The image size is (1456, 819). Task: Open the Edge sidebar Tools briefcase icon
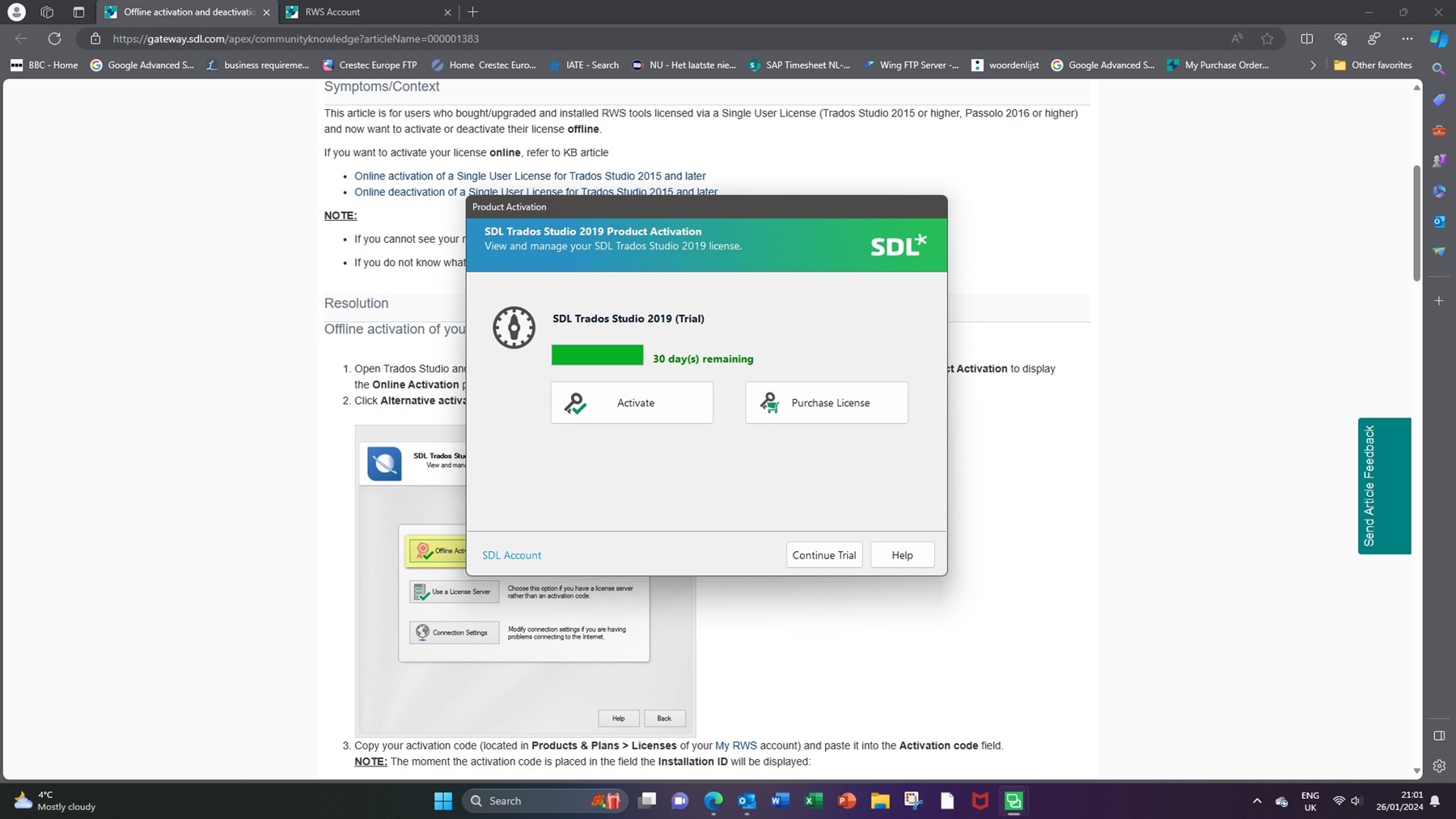1439,130
